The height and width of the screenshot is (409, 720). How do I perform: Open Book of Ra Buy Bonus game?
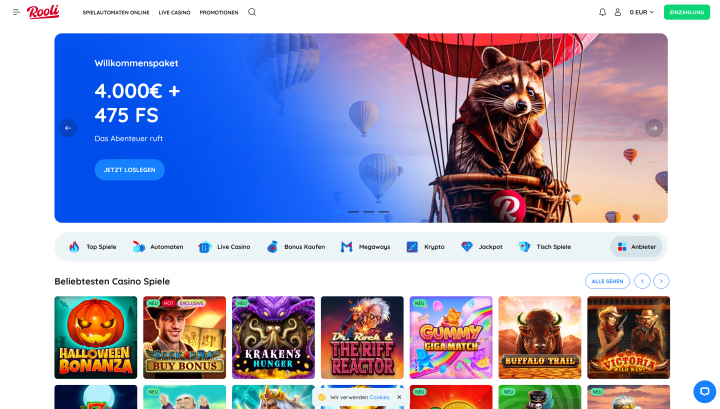[x=185, y=337]
